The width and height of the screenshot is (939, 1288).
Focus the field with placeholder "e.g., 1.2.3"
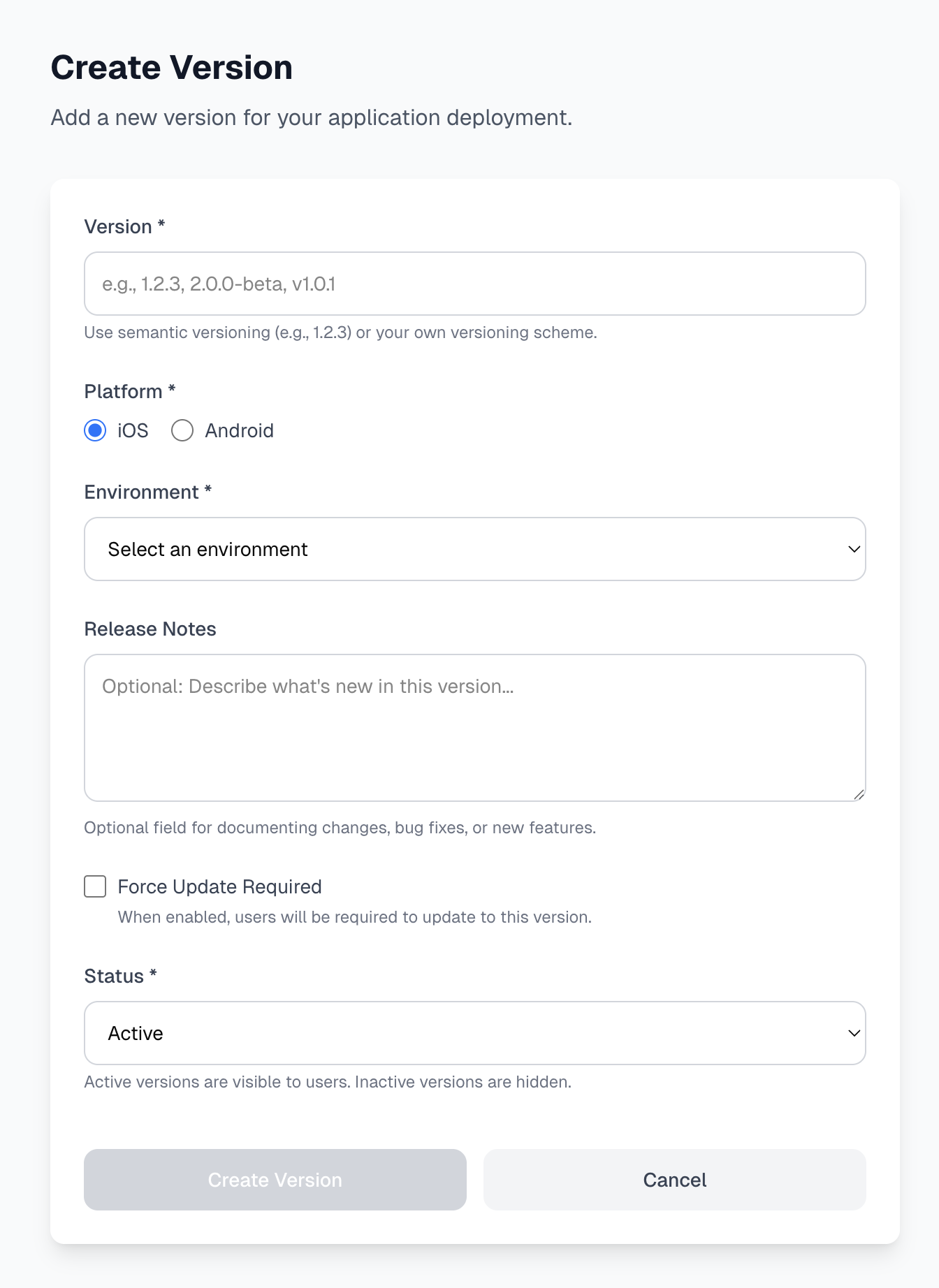coord(474,284)
